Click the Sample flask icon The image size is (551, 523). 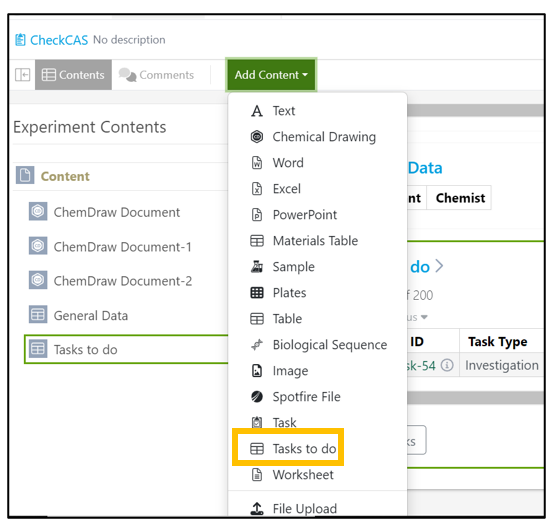257,267
